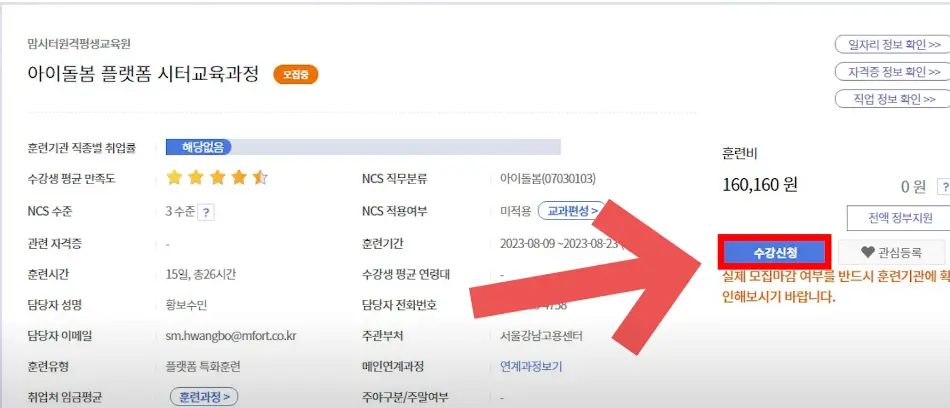Screen dimensions: 950x408
Task: Click the 취업률 progress bar
Action: [363, 147]
